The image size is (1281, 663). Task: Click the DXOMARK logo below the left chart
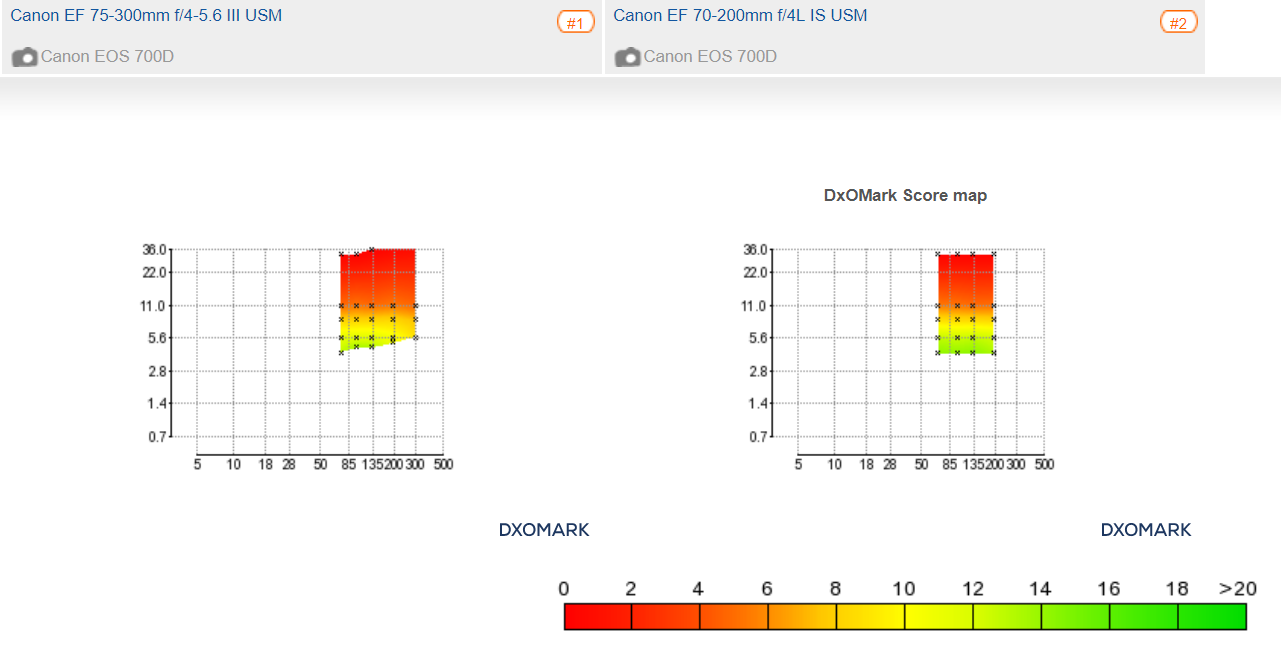coord(544,530)
